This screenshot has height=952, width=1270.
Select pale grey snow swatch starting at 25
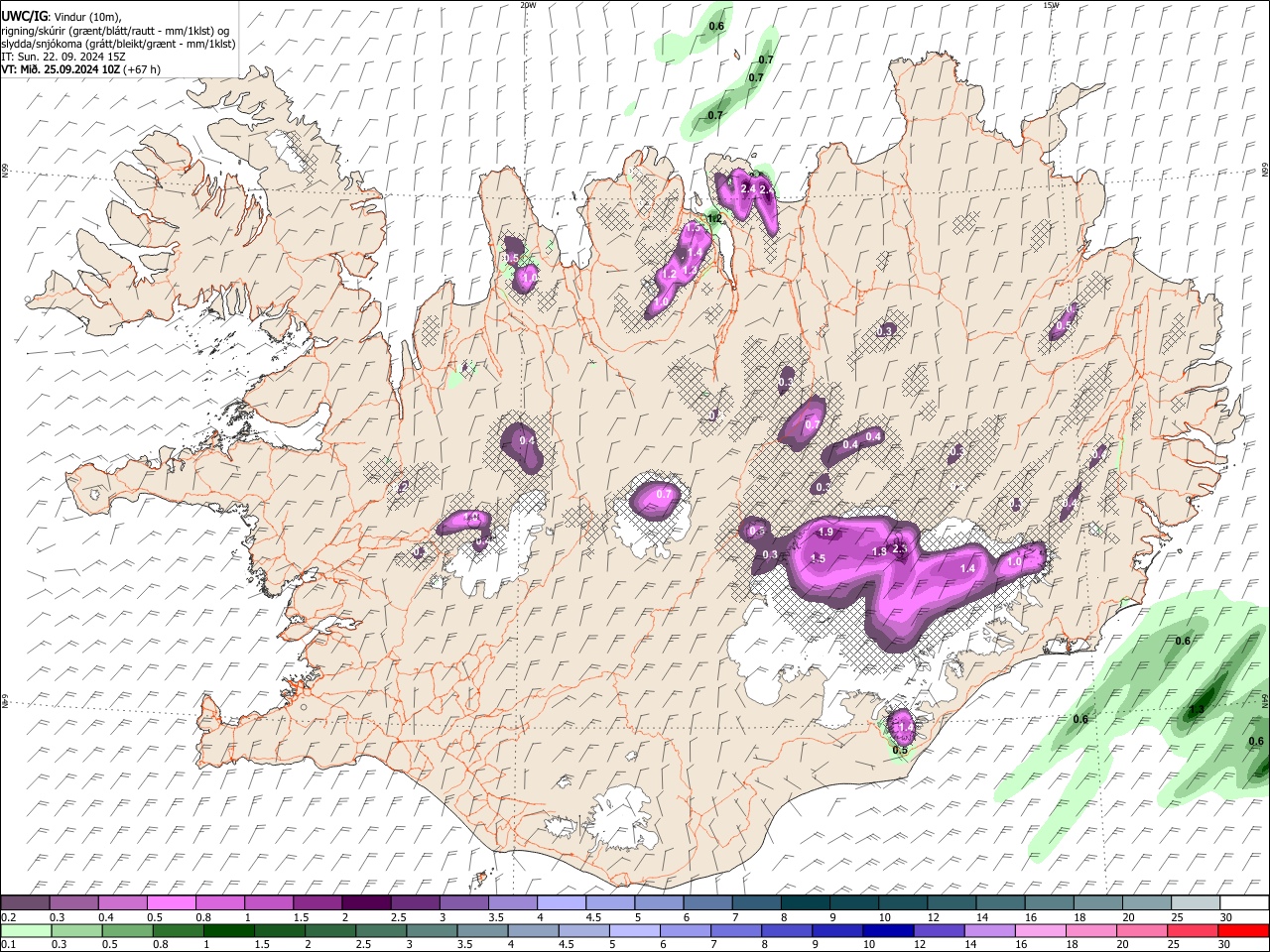tap(1196, 903)
